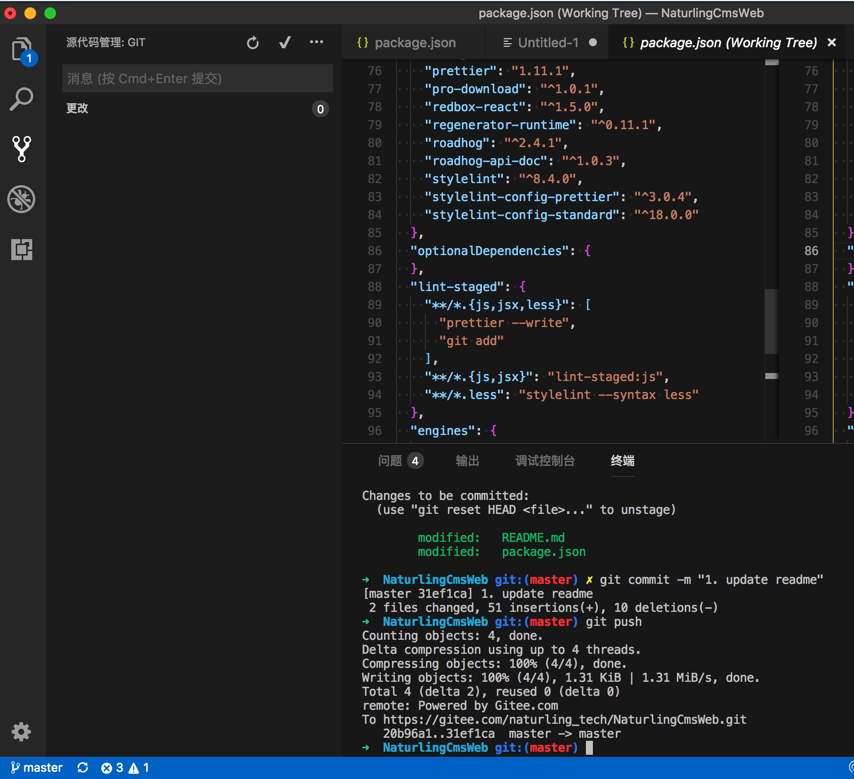The width and height of the screenshot is (854, 779).
Task: Synchronize changes via status bar sync icon
Action: tap(83, 768)
